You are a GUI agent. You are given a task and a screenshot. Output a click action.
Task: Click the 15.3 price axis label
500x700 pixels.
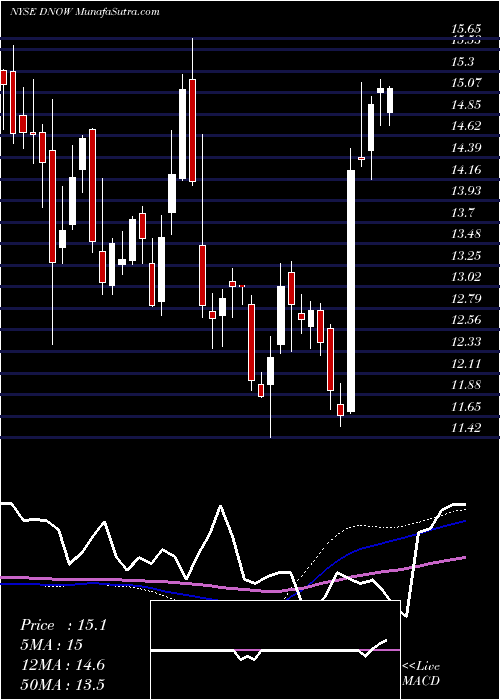coord(462,62)
